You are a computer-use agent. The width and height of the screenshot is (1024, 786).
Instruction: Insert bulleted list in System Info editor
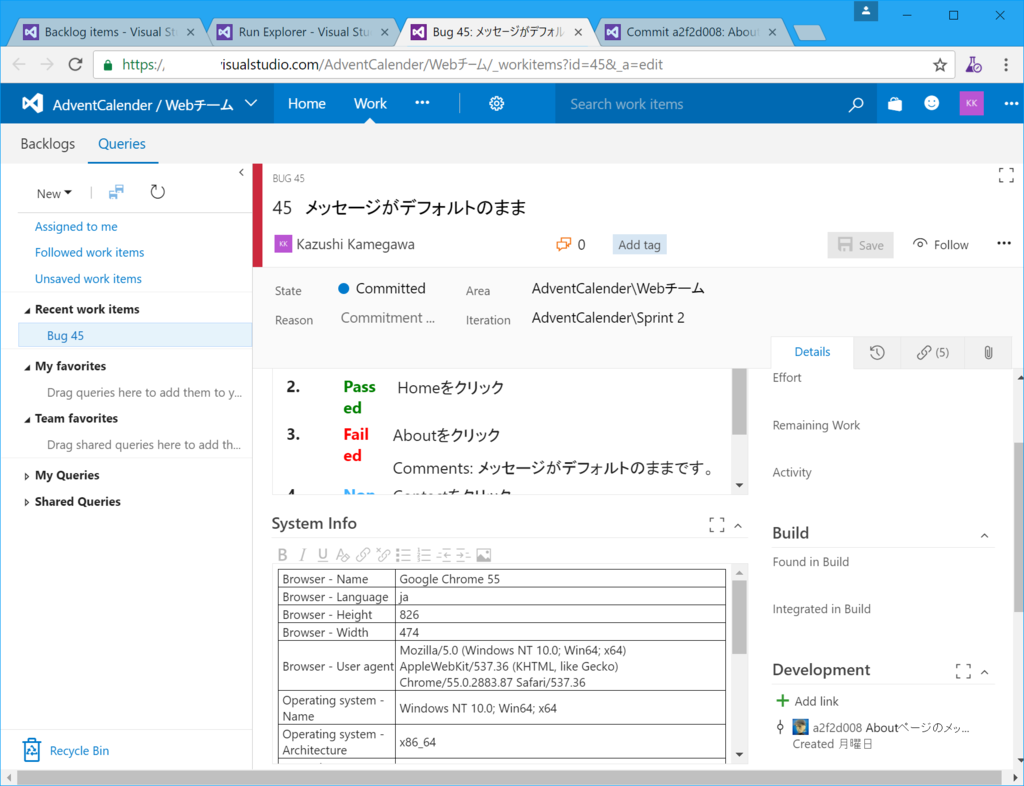(x=403, y=555)
